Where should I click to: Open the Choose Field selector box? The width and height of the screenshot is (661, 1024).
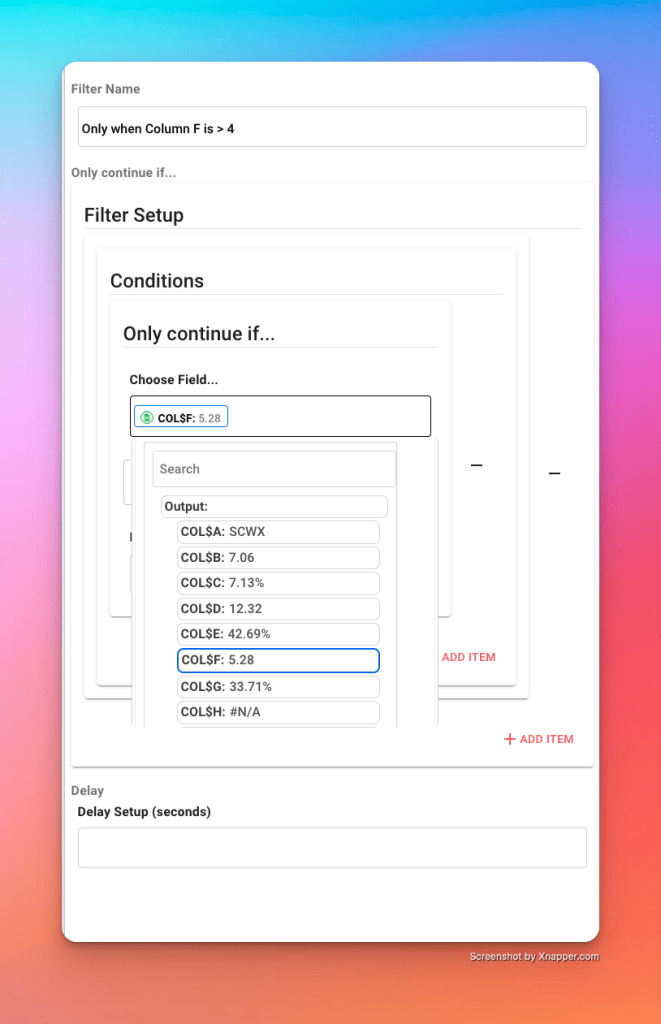[x=280, y=416]
